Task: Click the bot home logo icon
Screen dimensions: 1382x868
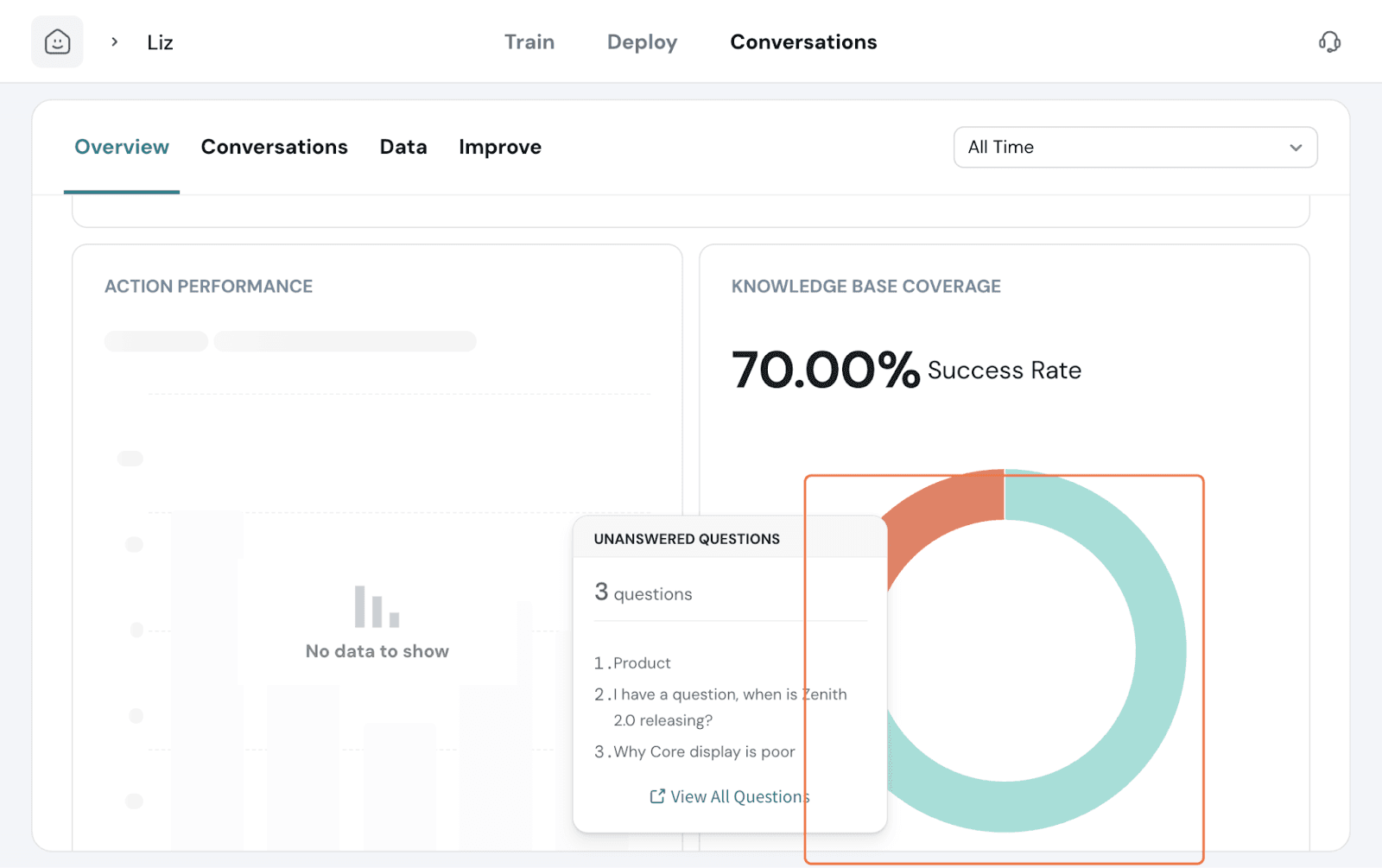Action: [x=57, y=41]
